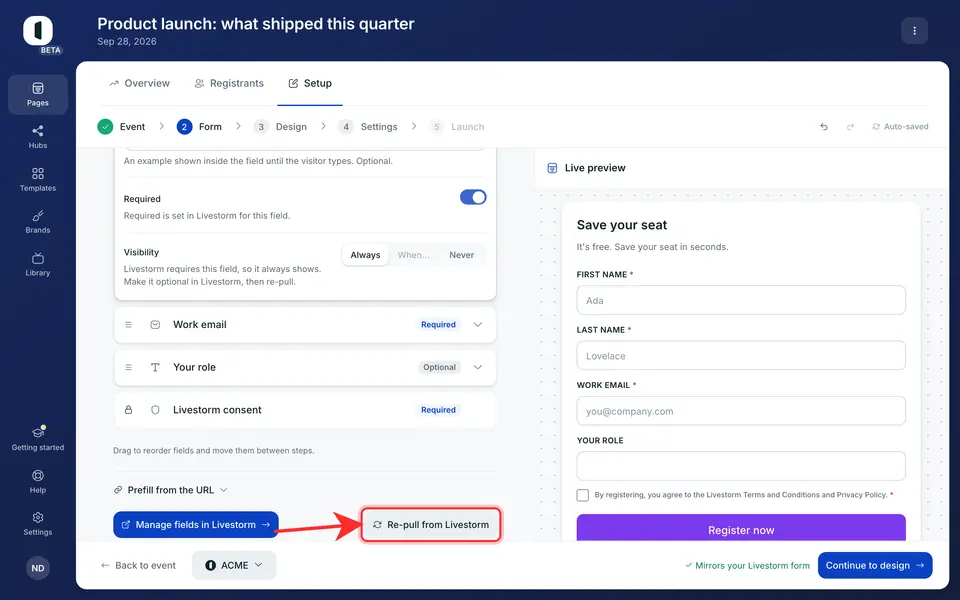Open the three-dot more options menu
Screen dimensions: 960x600
[x=915, y=31]
